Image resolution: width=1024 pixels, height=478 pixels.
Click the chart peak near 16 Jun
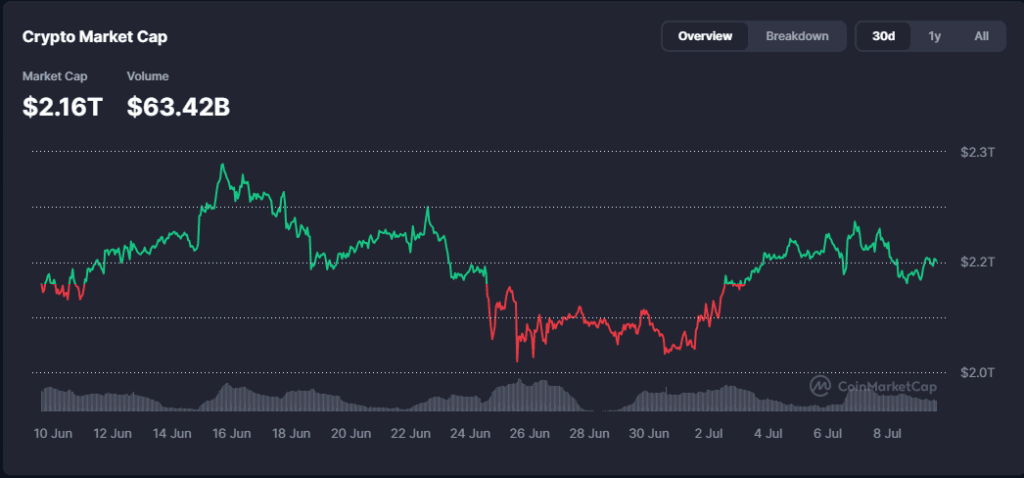click(x=222, y=165)
